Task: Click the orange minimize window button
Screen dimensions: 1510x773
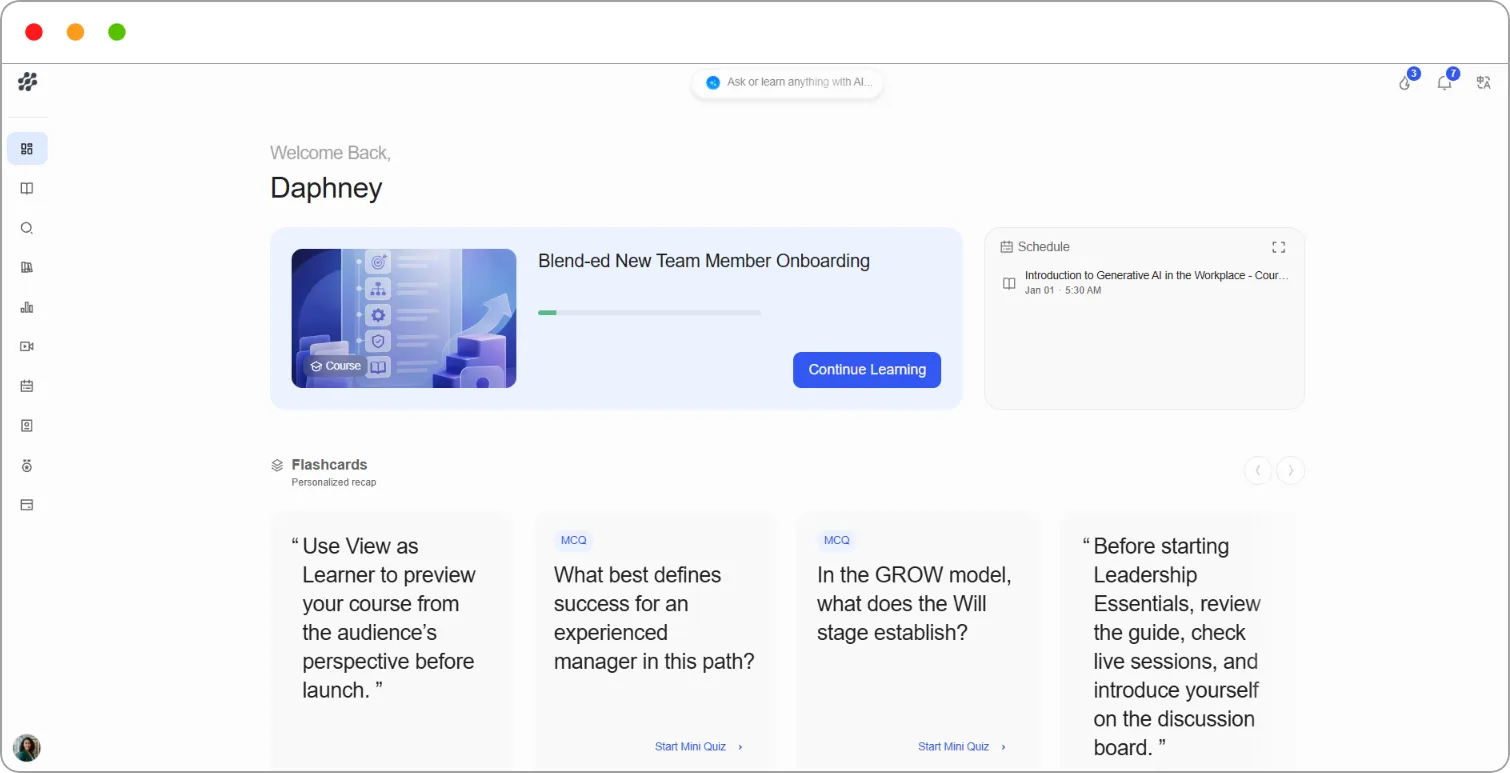Action: 75,32
